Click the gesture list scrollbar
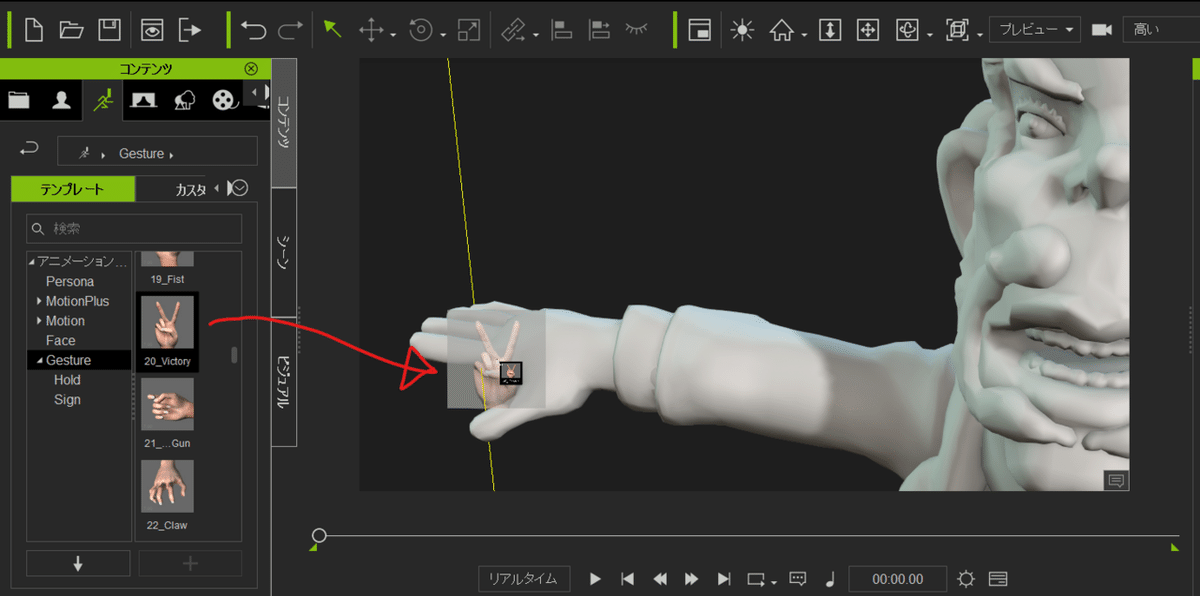1200x596 pixels. tap(234, 355)
